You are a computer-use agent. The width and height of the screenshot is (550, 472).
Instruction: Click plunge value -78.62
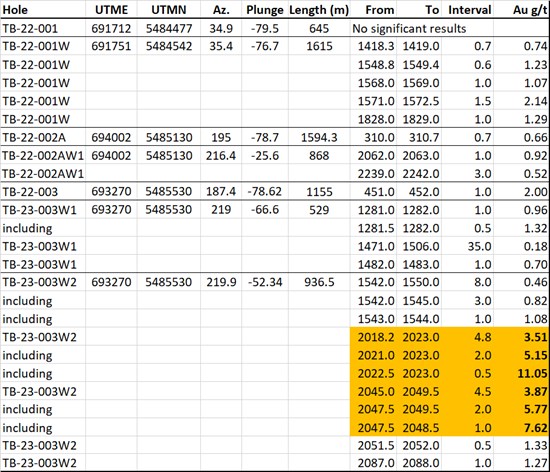264,192
